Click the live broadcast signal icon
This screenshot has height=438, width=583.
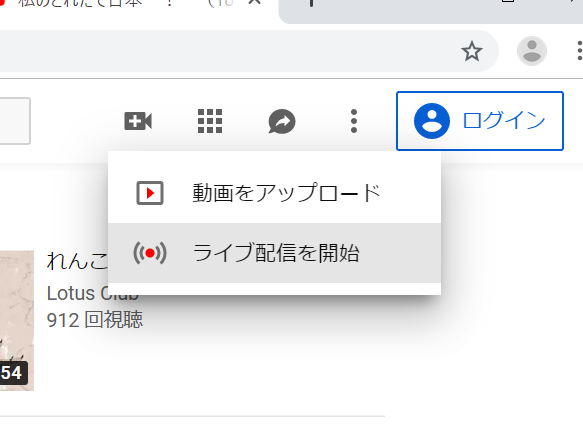[x=150, y=253]
